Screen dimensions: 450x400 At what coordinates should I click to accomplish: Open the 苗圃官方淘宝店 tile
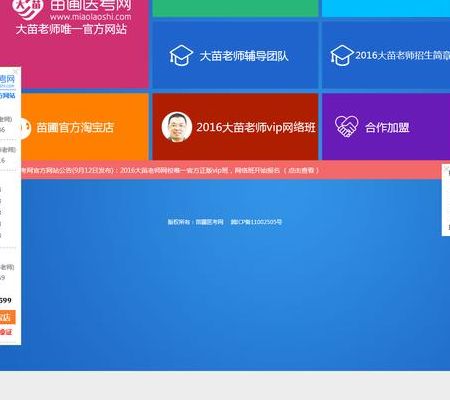coord(85,127)
